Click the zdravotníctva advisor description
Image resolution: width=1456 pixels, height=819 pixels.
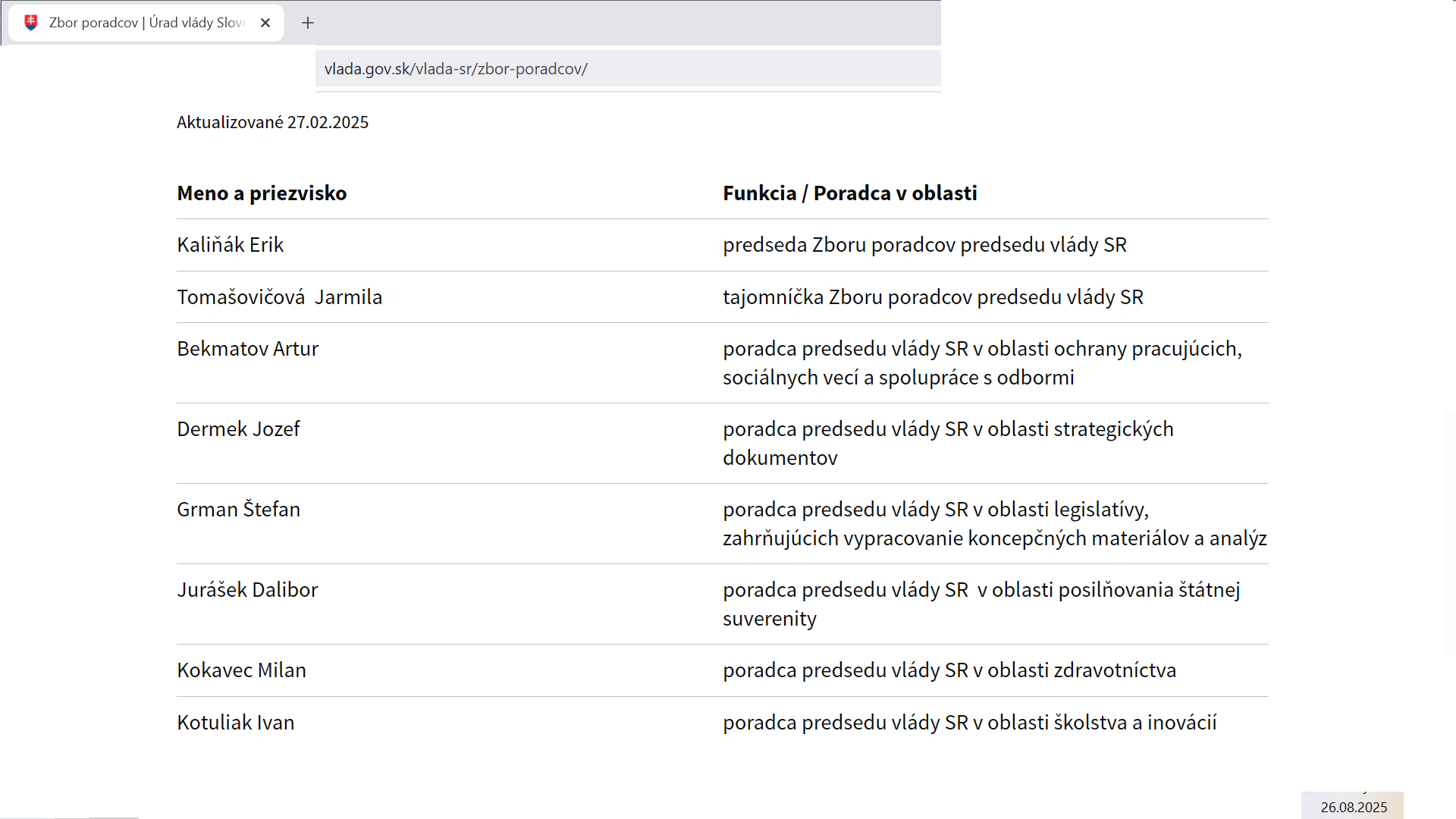(x=949, y=670)
